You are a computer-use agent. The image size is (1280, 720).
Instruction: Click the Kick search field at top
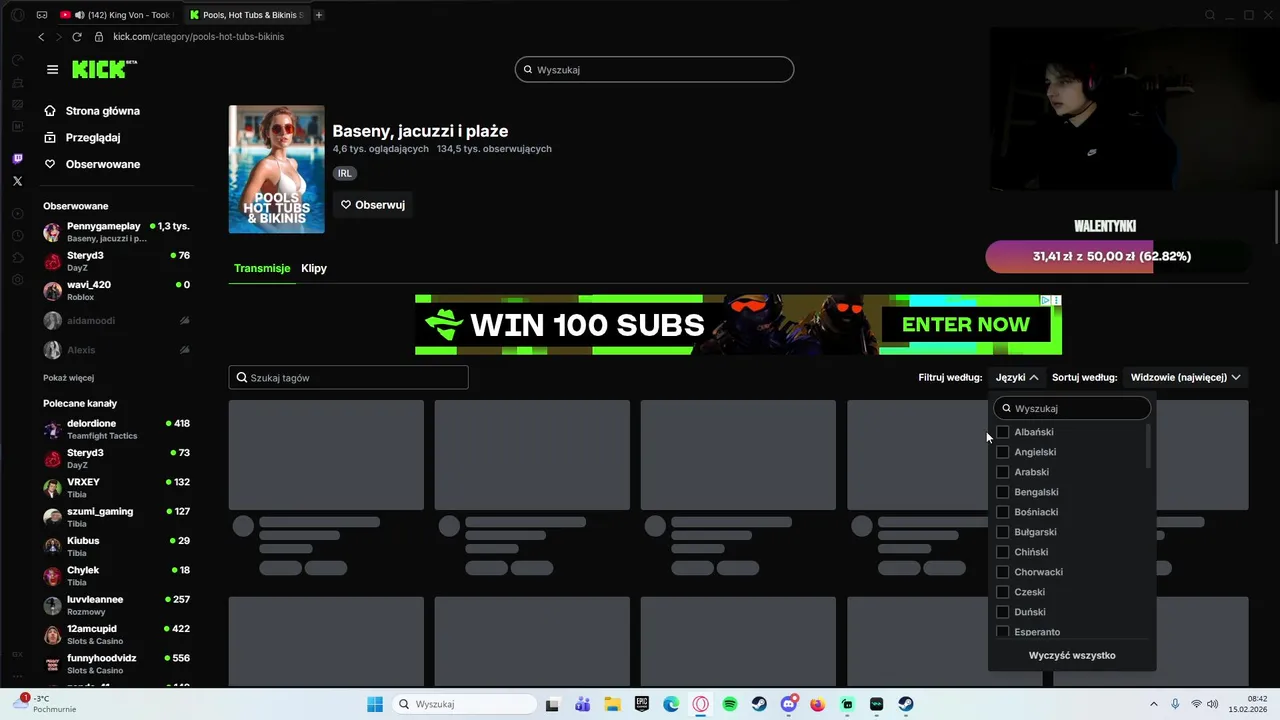pyautogui.click(x=654, y=69)
